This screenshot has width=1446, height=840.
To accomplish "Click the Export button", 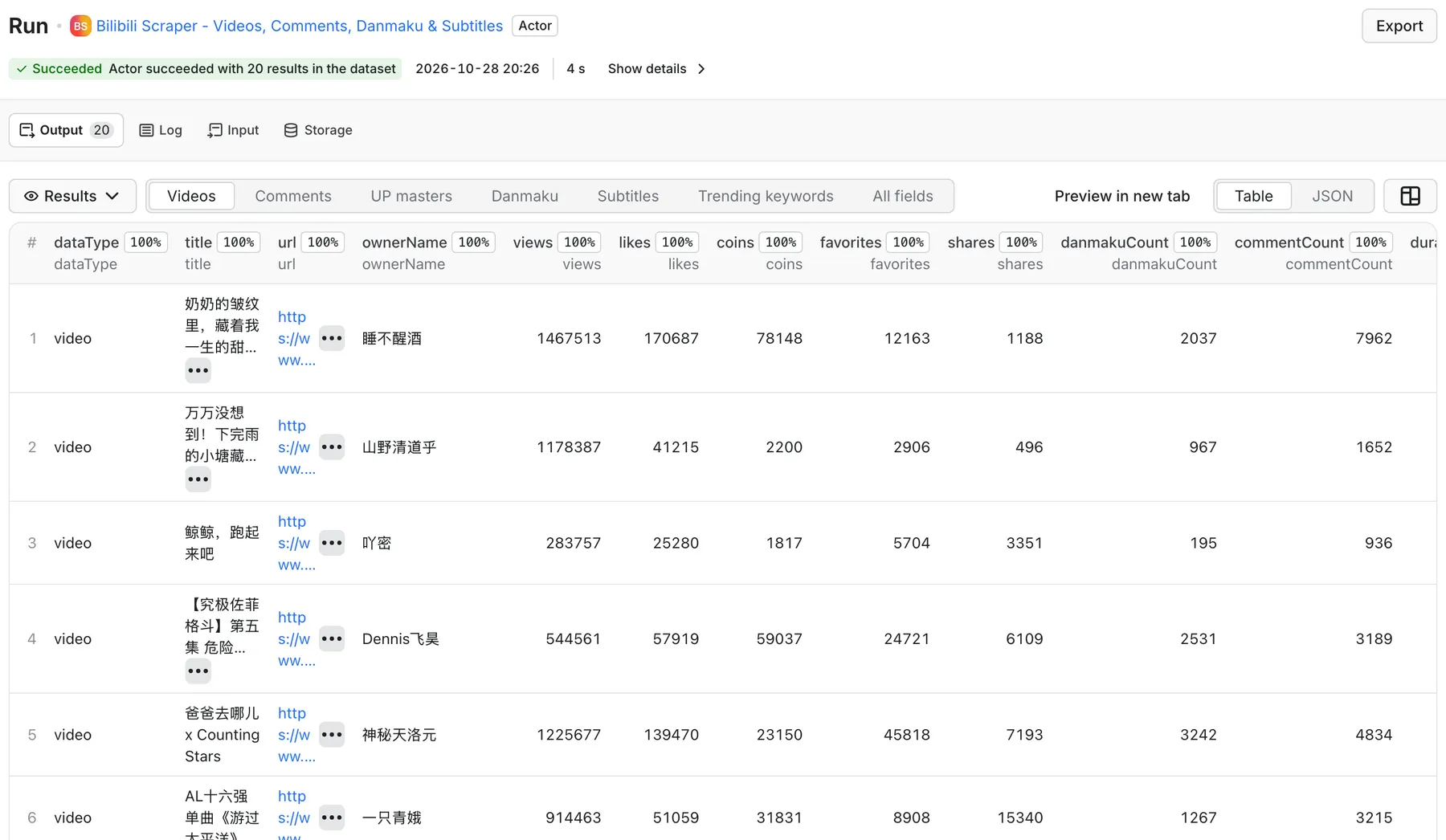I will 1399,26.
